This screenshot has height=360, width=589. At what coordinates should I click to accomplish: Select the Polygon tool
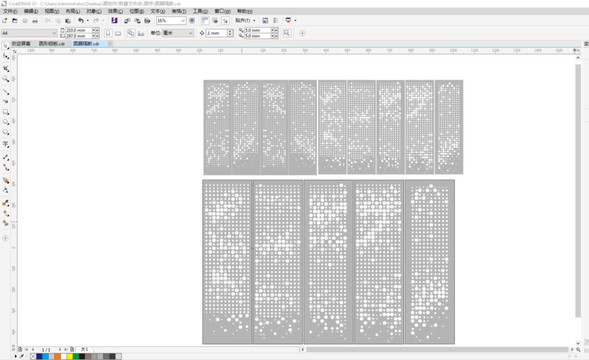pos(6,132)
